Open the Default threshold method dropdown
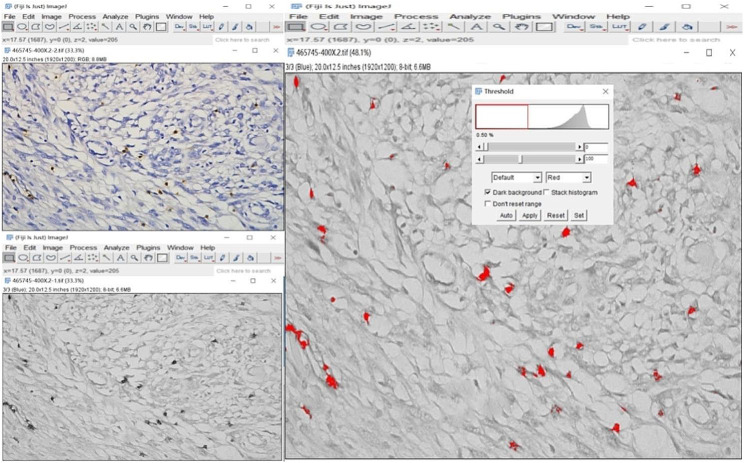This screenshot has height=463, width=744. (x=516, y=177)
